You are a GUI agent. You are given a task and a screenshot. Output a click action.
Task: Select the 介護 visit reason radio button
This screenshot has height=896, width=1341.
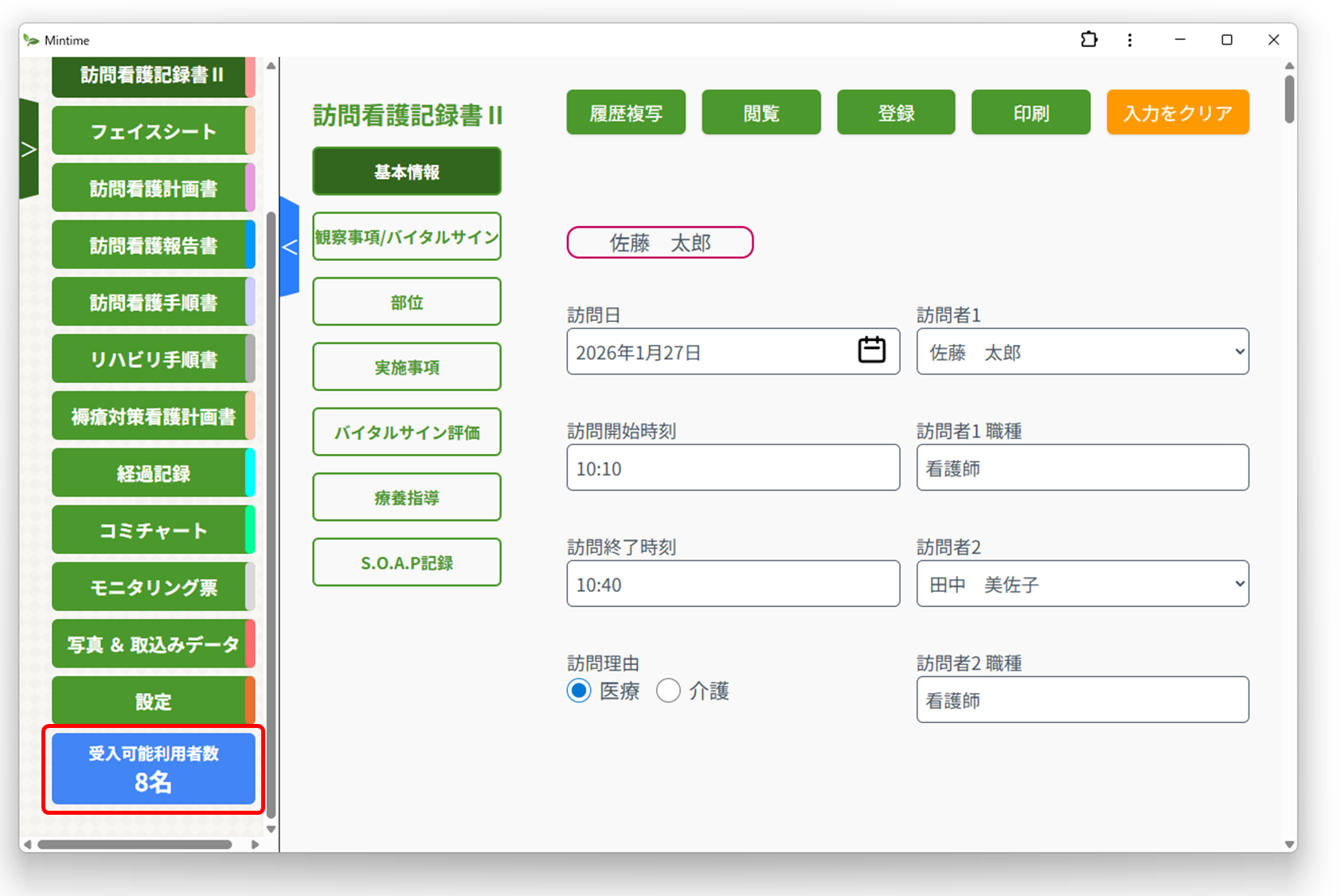[669, 691]
